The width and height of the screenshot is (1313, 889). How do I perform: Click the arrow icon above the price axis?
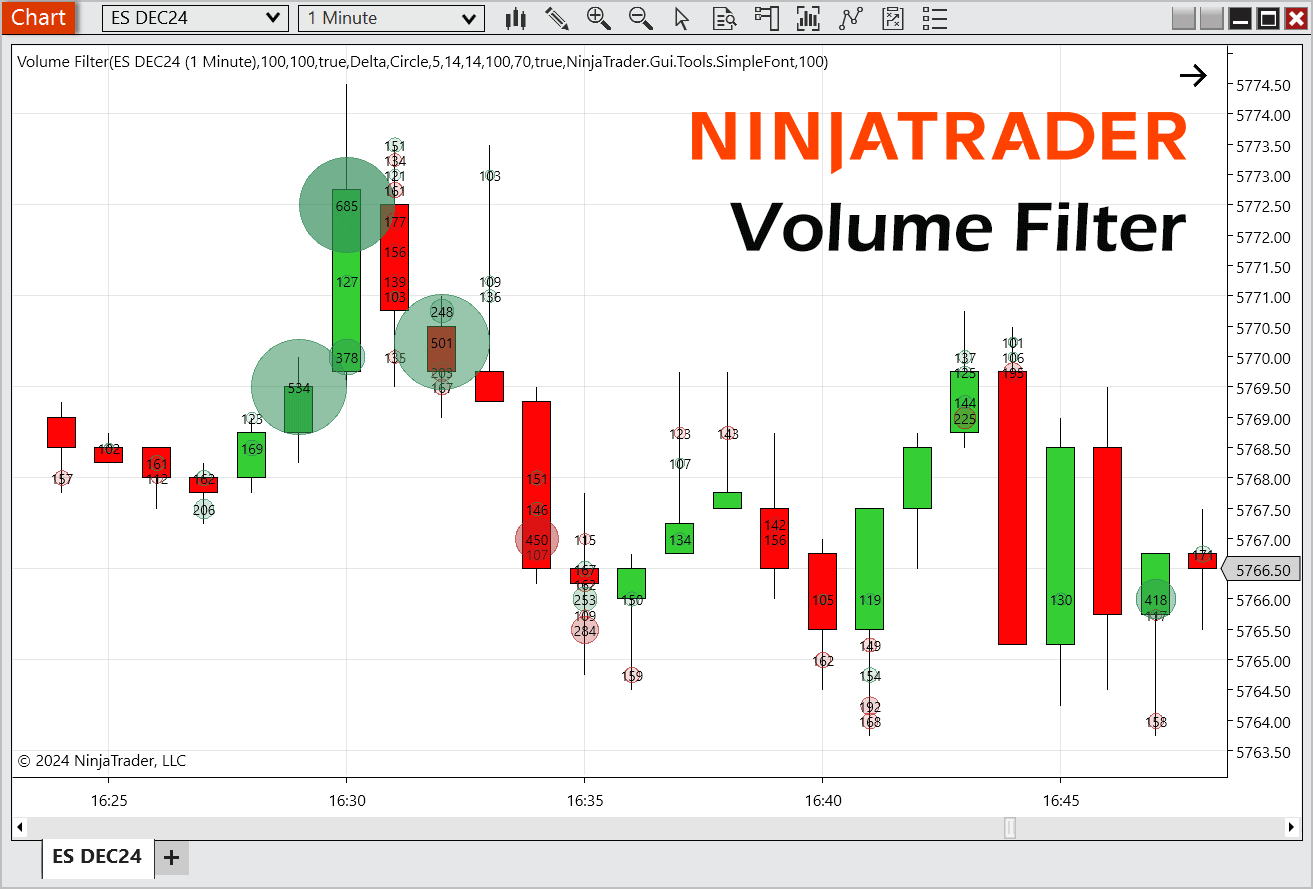click(1193, 76)
